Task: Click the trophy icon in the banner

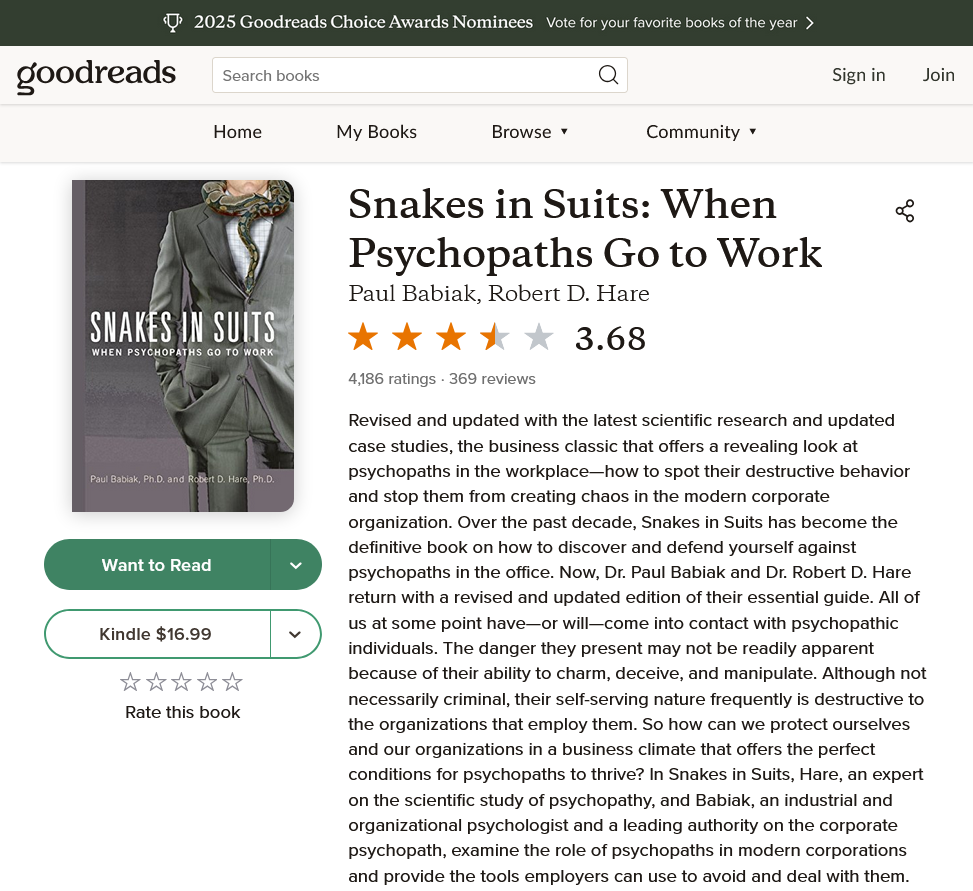Action: (x=172, y=22)
